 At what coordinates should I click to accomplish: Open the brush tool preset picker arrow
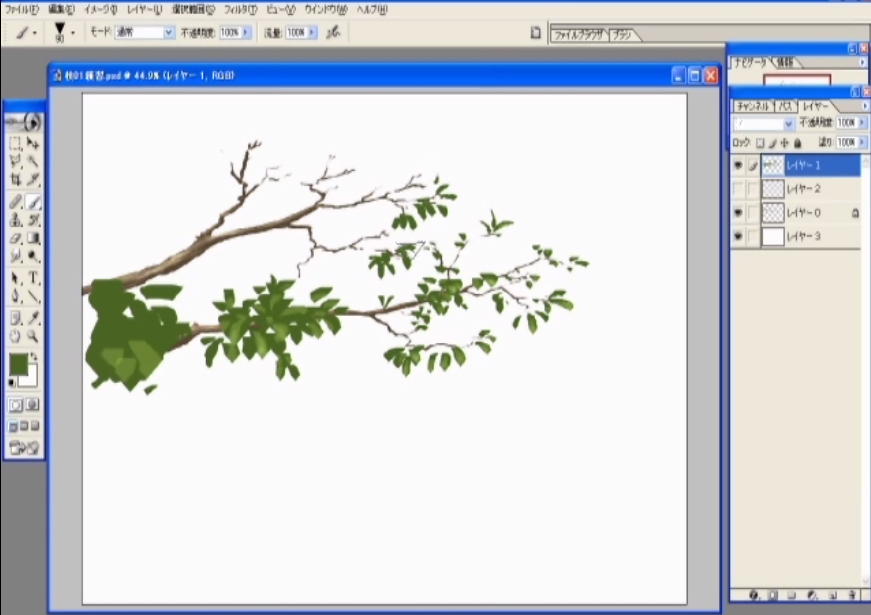click(35, 33)
